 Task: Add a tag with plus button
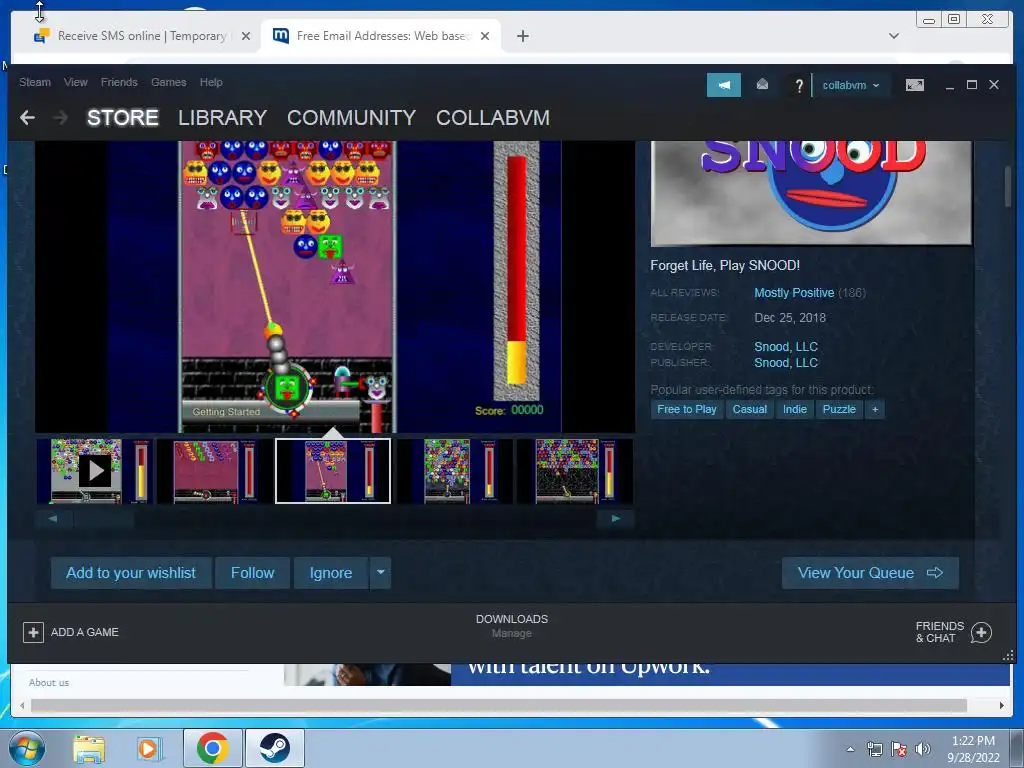(x=874, y=409)
